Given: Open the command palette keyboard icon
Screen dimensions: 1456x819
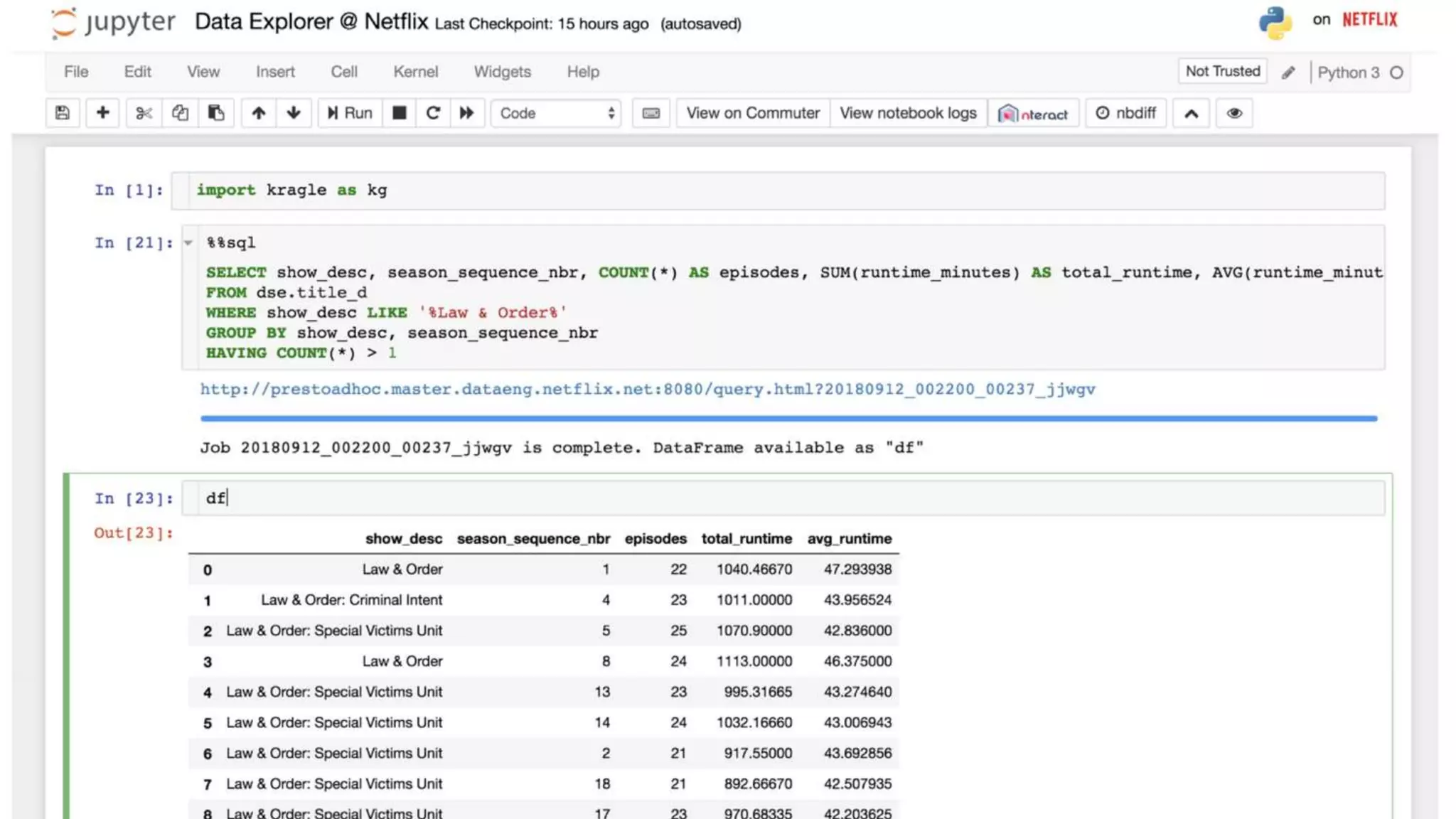Looking at the screenshot, I should (651, 113).
